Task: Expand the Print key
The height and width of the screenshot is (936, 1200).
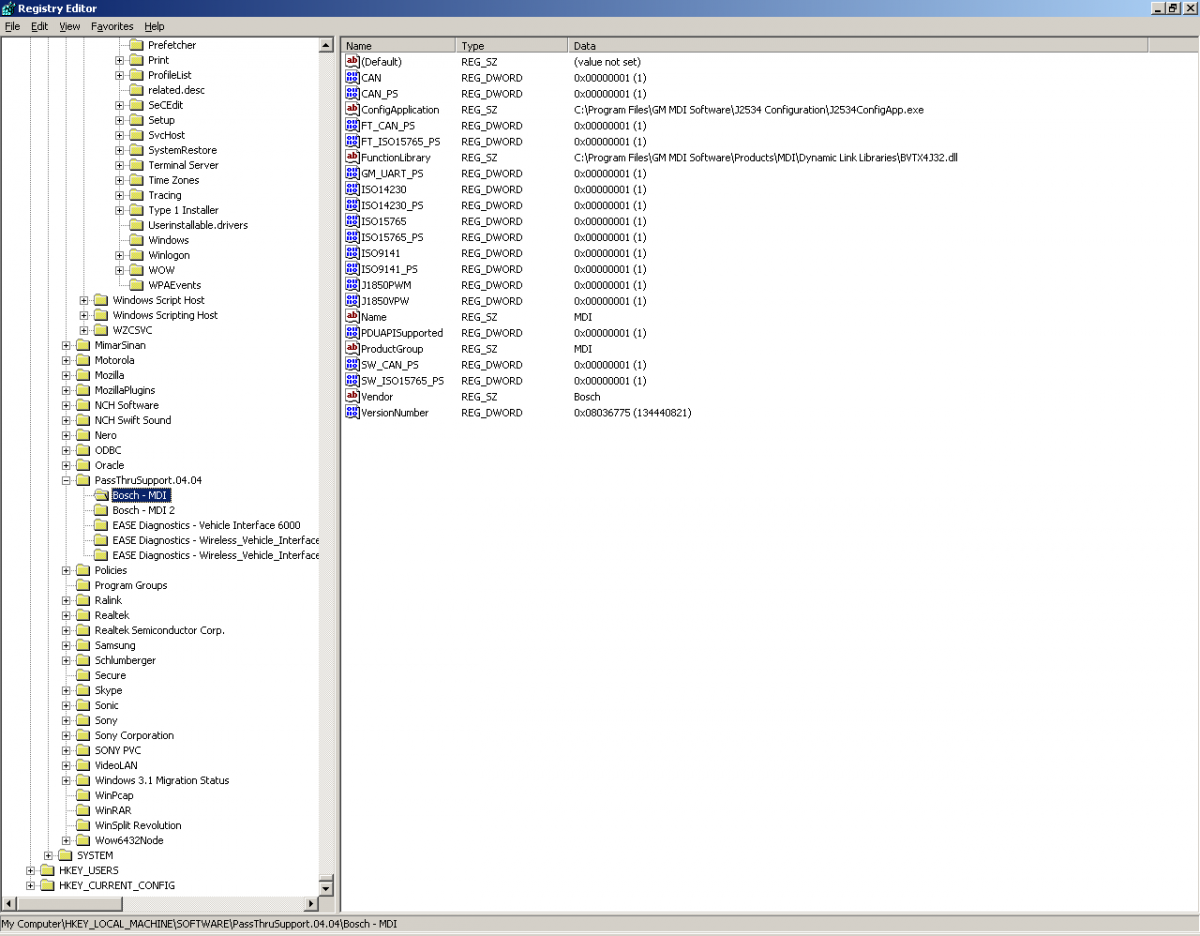Action: coord(120,60)
